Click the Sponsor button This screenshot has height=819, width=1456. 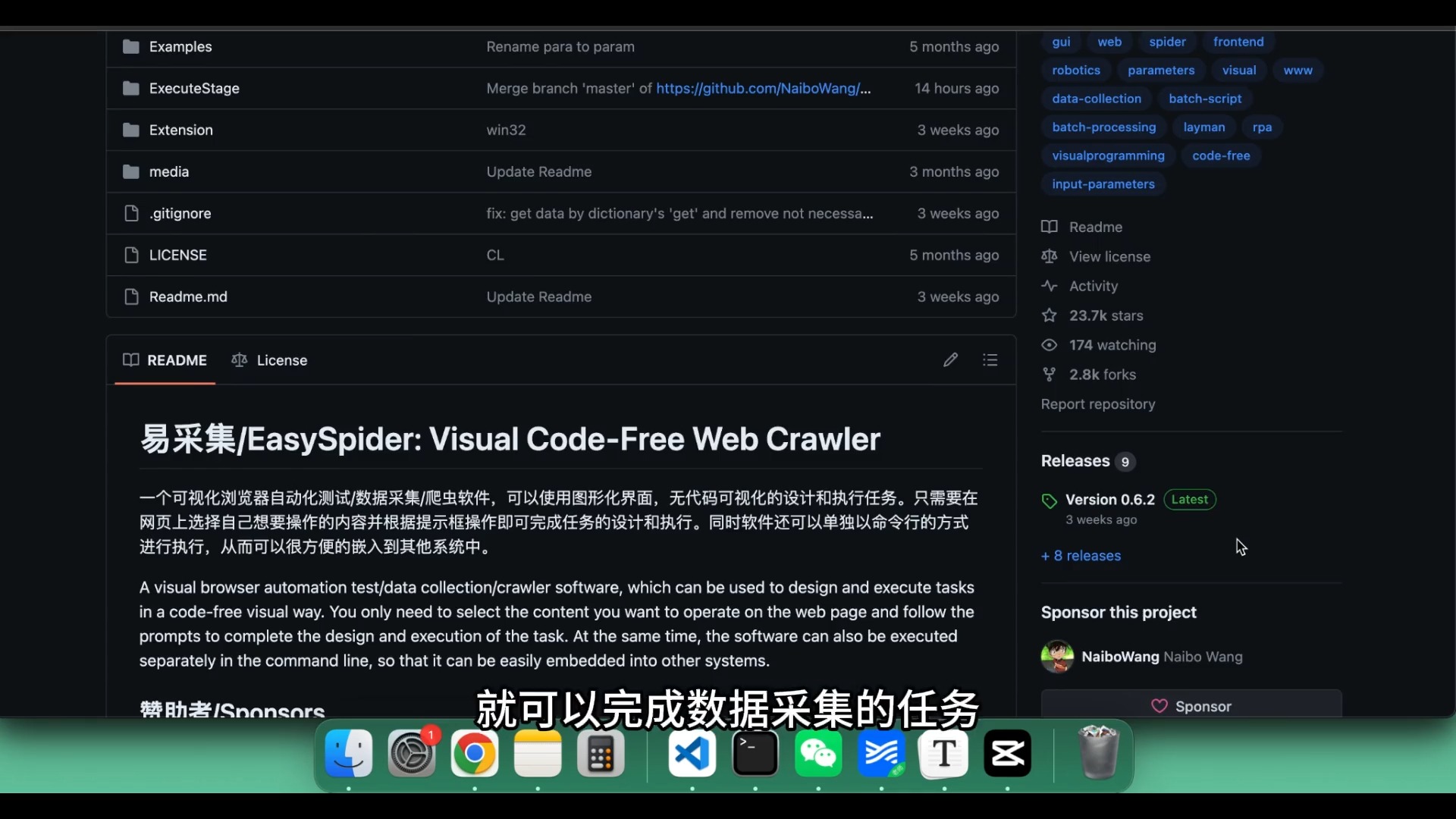click(x=1191, y=705)
